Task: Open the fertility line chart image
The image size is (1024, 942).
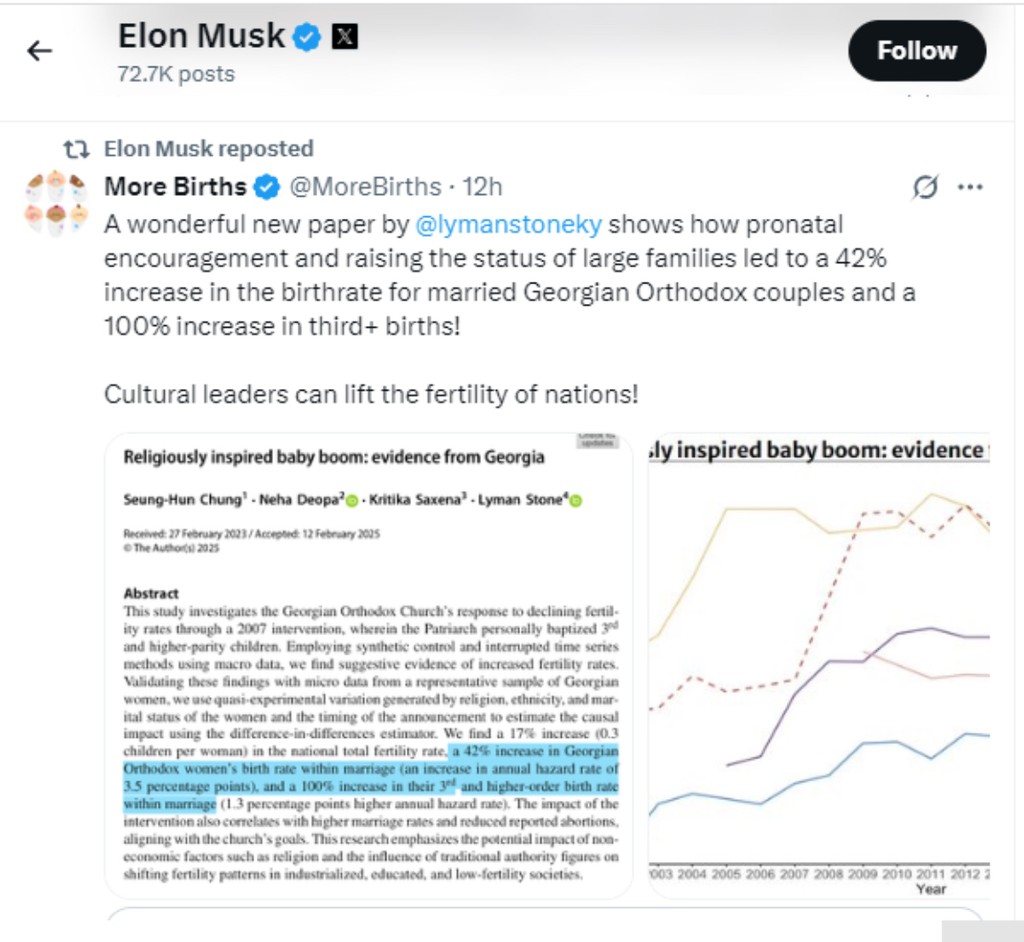Action: tap(818, 665)
